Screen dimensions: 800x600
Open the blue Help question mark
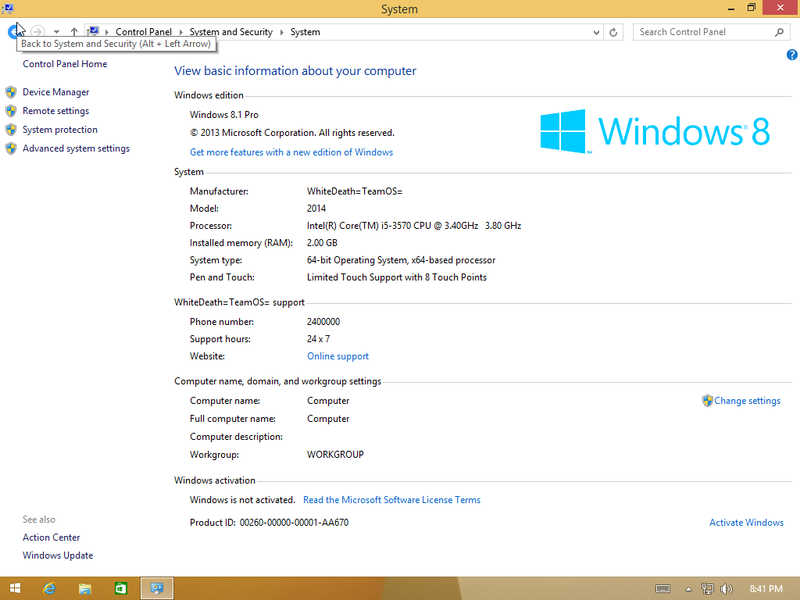tap(792, 55)
